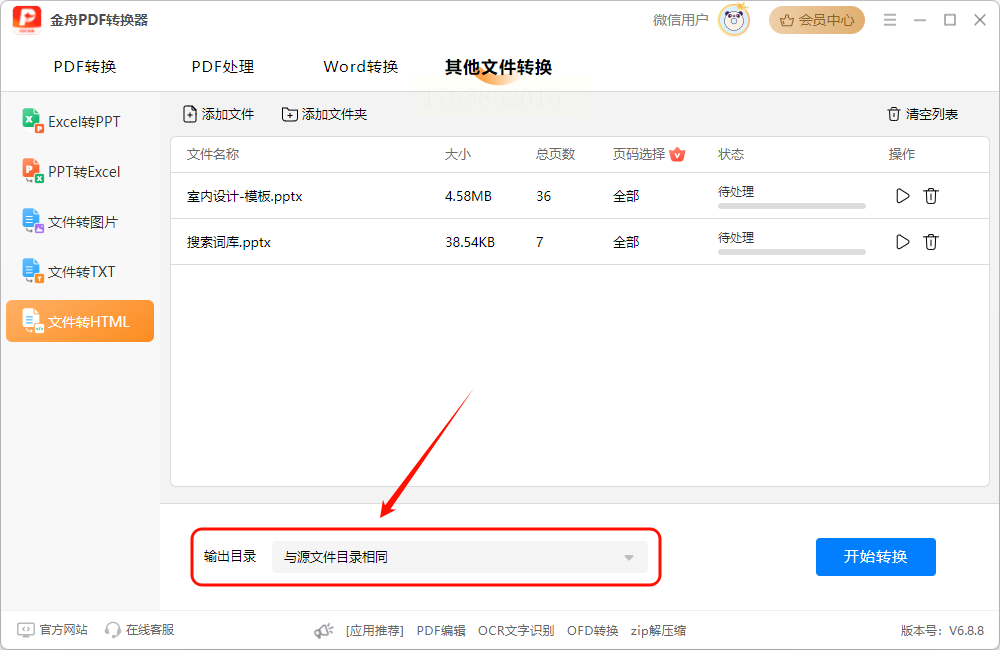Viewport: 1000px width, 650px height.
Task: Open the user panda avatar
Action: (x=734, y=20)
